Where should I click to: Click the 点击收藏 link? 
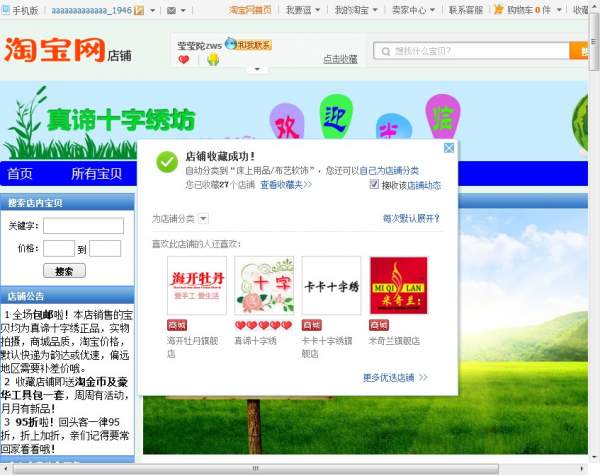click(x=340, y=59)
